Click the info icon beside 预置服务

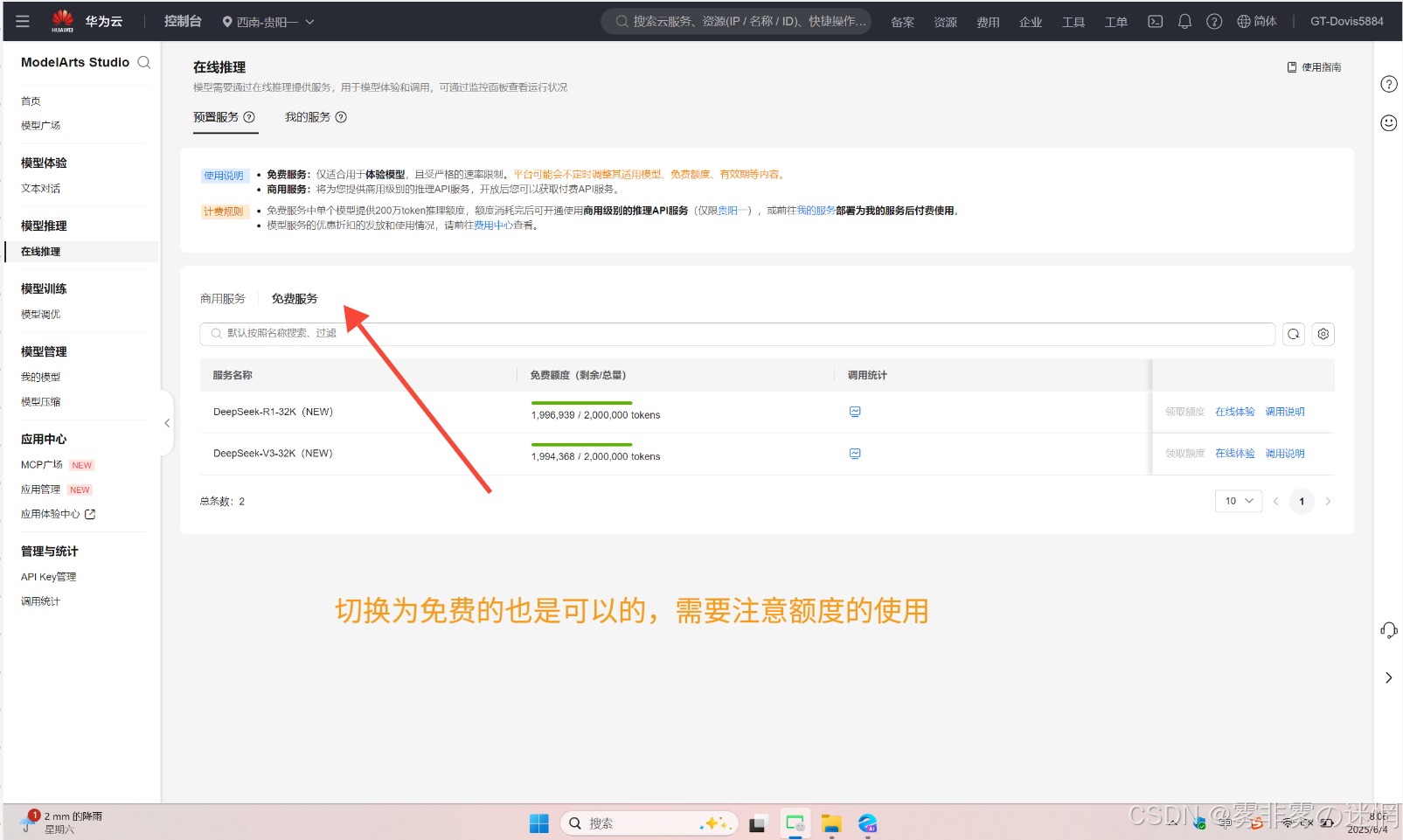(249, 117)
